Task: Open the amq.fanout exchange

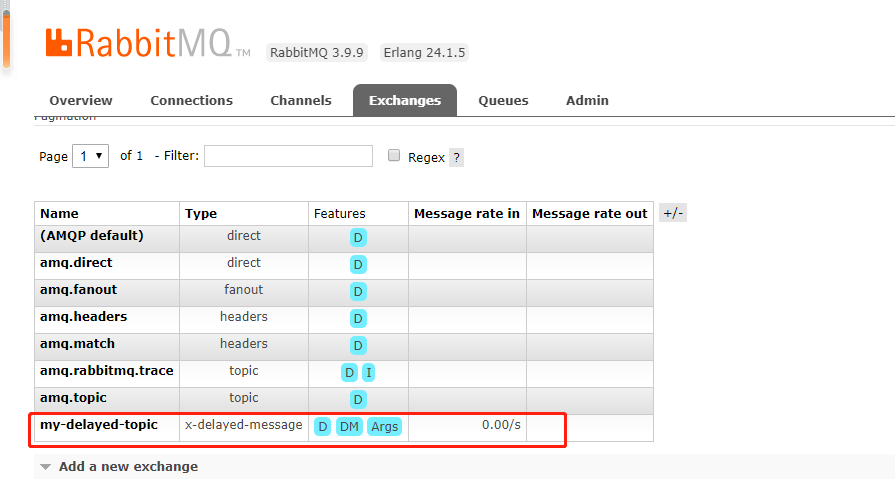Action: [78, 289]
